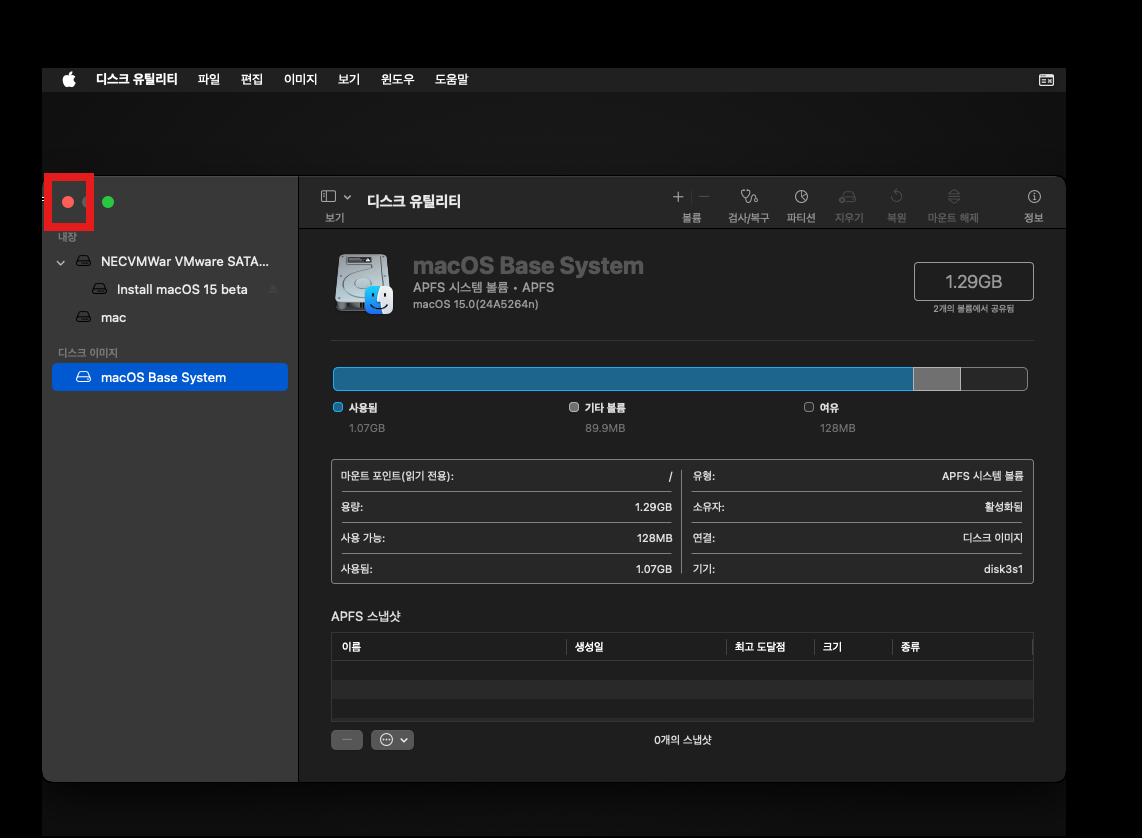1142x838 pixels.
Task: Eject Install macOS 15 beta volume
Action: [273, 290]
